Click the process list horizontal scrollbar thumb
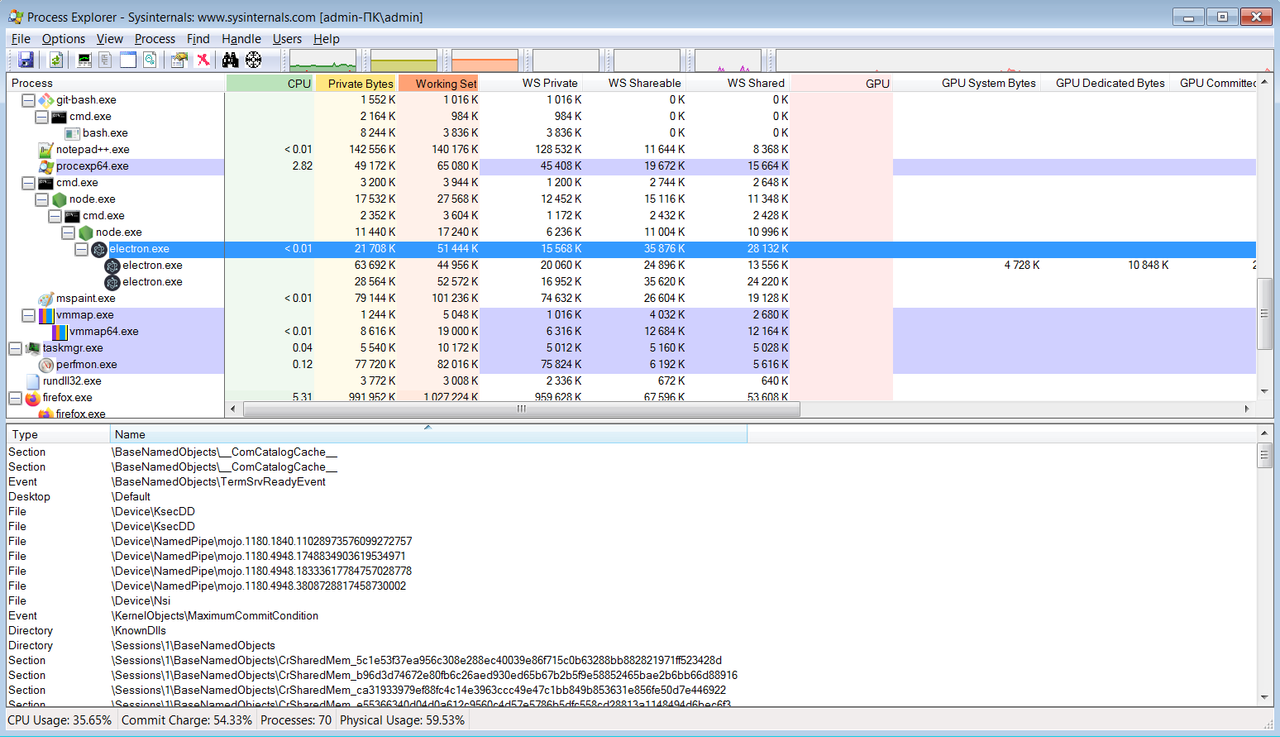 [x=521, y=409]
